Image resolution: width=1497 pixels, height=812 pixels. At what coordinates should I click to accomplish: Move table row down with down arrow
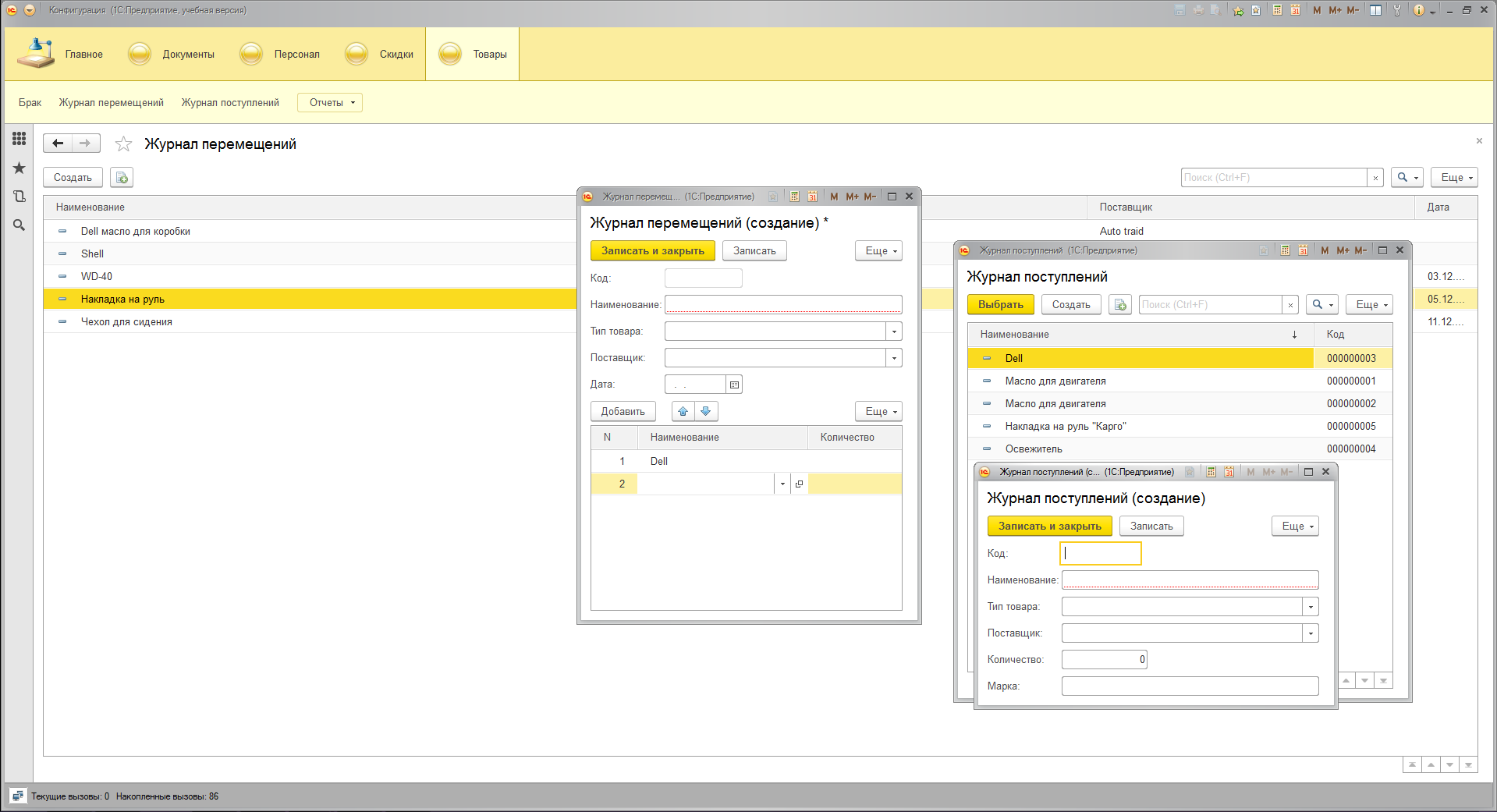point(706,411)
